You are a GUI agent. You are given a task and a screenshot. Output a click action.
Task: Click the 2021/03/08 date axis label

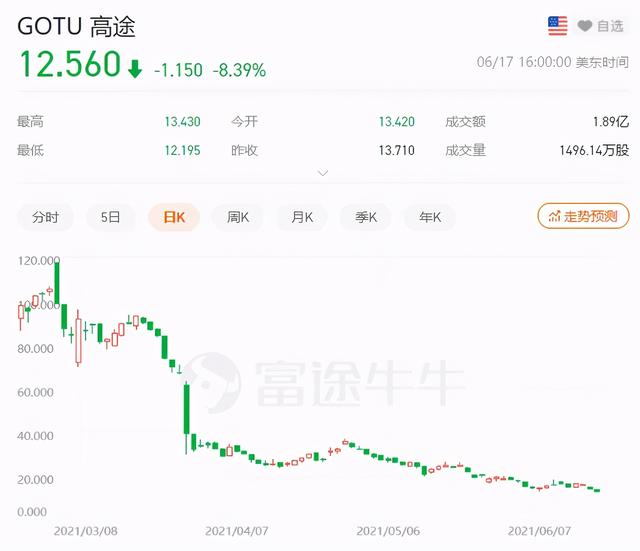pos(86,531)
